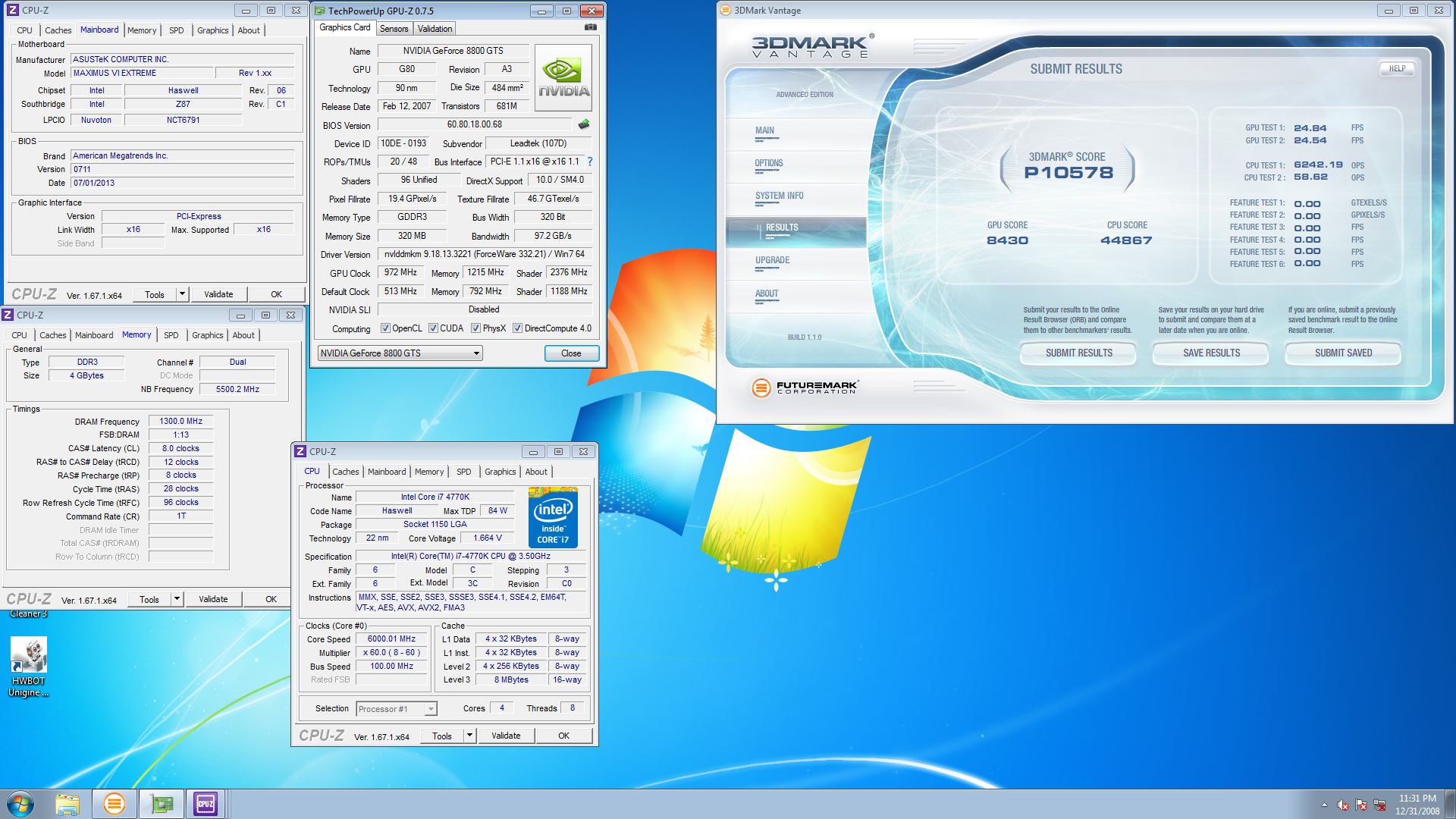1456x819 pixels.
Task: Click the Action Center flag tray icon
Action: (x=1361, y=805)
